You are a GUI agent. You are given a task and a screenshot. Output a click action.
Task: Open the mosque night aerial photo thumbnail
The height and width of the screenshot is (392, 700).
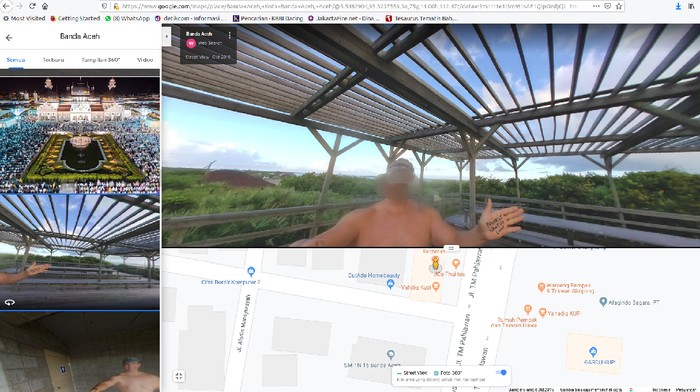coord(80,134)
